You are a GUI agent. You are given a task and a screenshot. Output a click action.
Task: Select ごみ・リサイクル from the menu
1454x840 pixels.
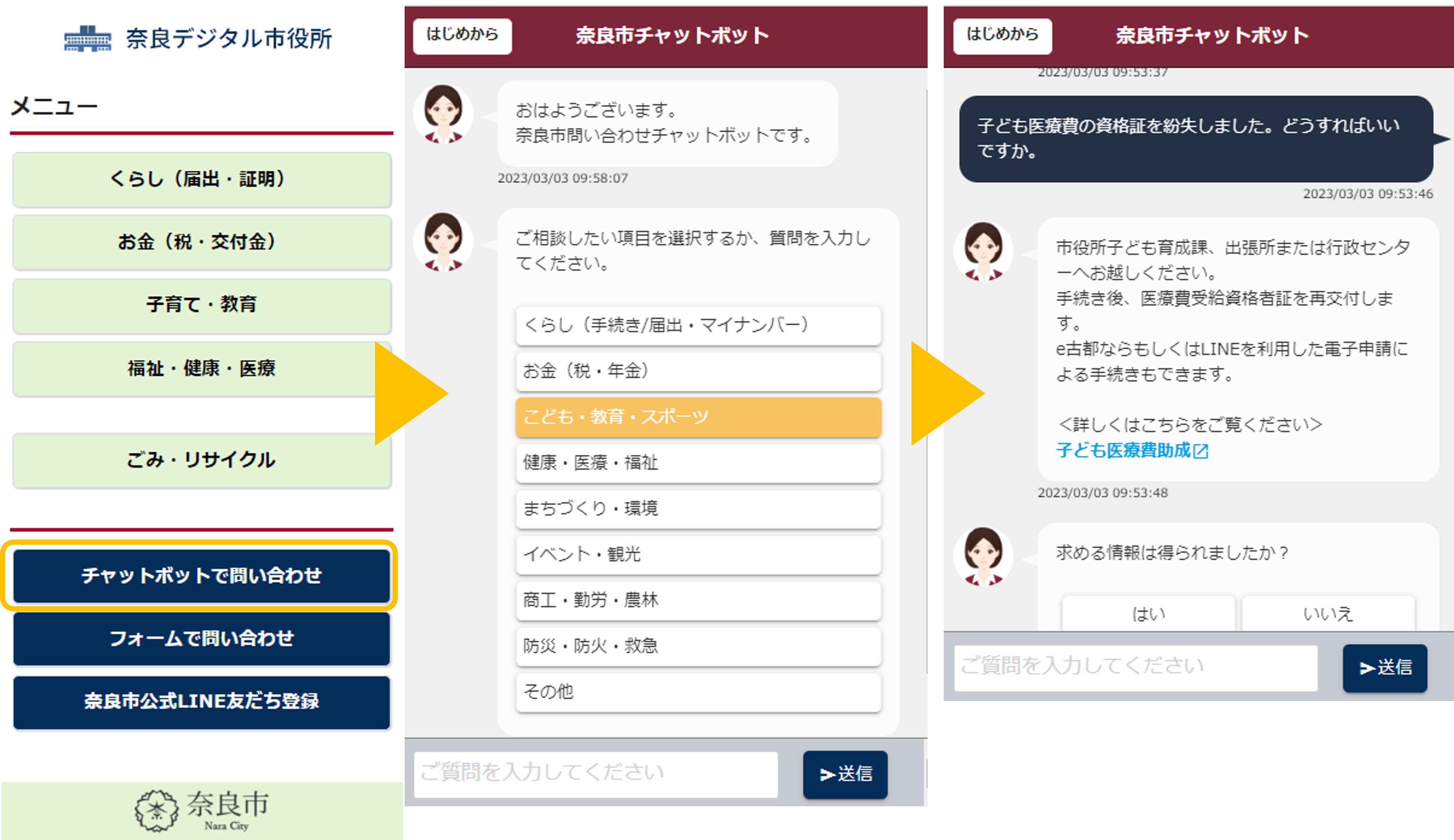tap(202, 460)
